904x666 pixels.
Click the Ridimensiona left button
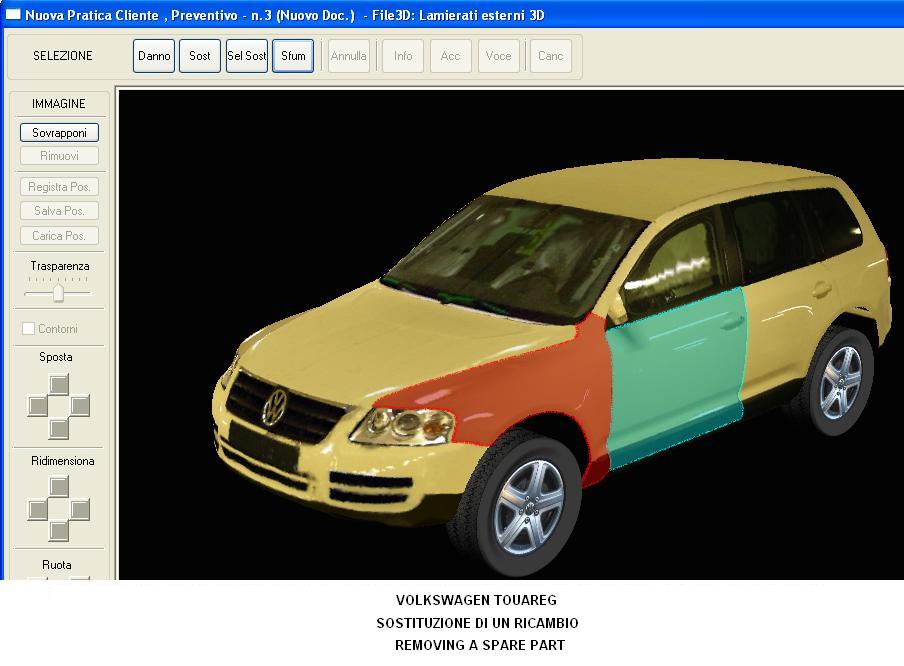(x=38, y=510)
